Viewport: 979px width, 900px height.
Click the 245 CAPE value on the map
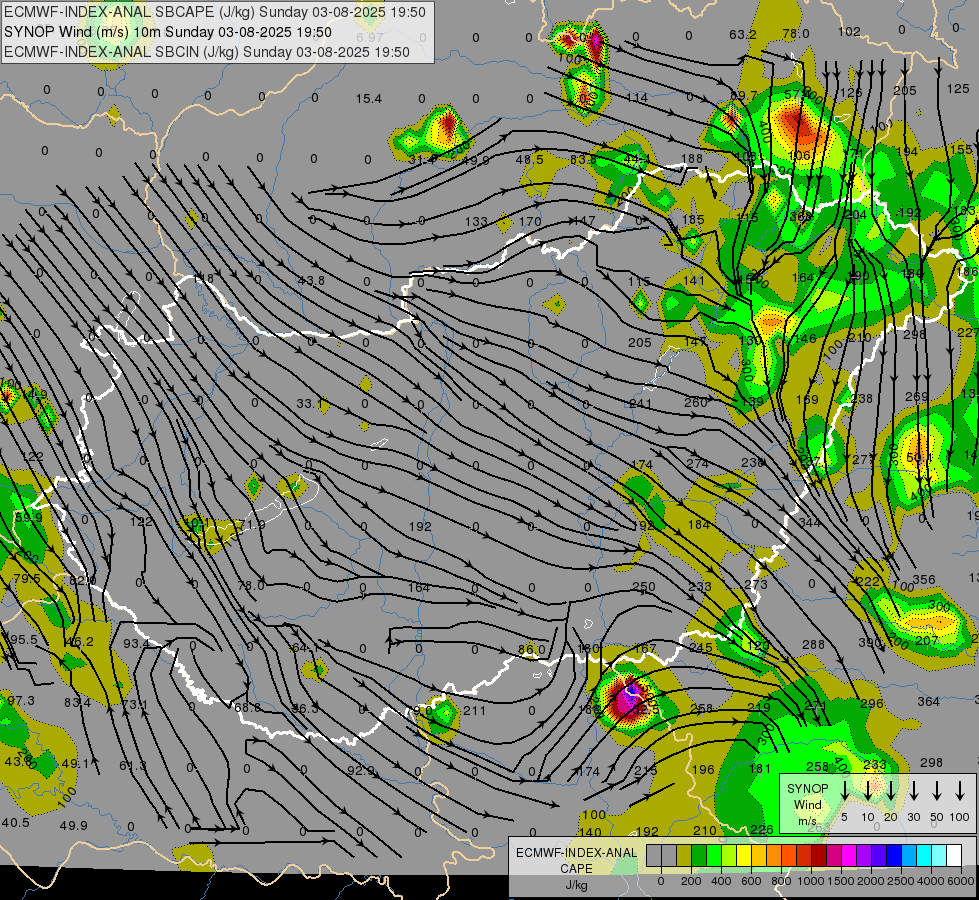click(x=701, y=648)
